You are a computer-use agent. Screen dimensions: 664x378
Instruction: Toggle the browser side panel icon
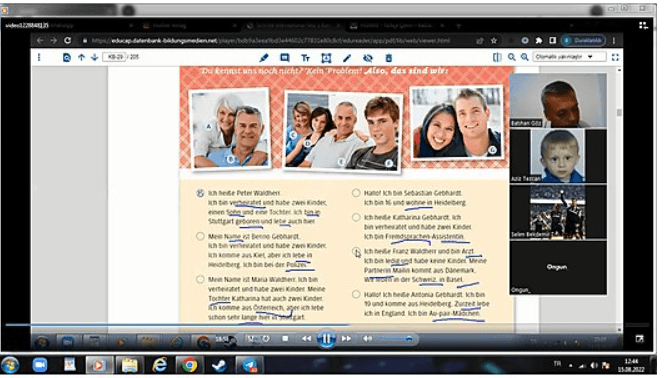[553, 41]
